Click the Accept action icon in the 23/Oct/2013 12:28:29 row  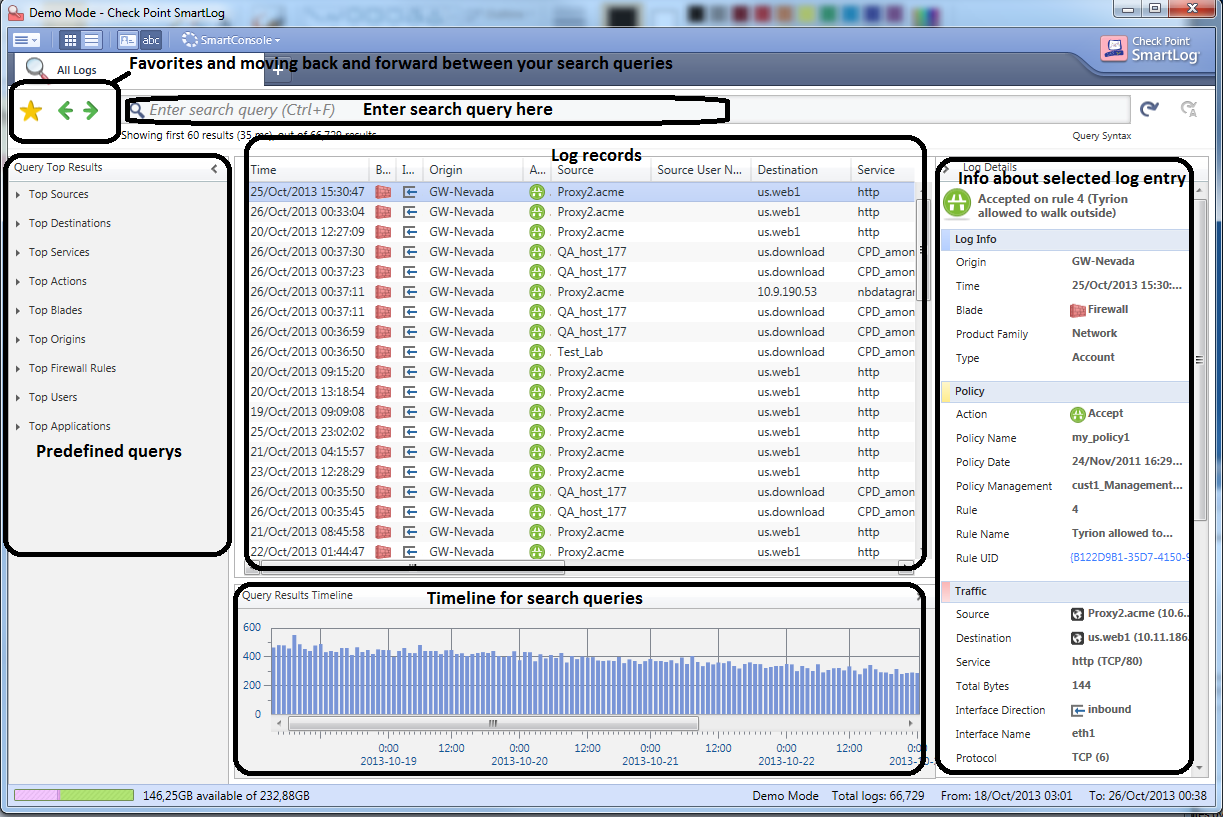pyautogui.click(x=538, y=472)
